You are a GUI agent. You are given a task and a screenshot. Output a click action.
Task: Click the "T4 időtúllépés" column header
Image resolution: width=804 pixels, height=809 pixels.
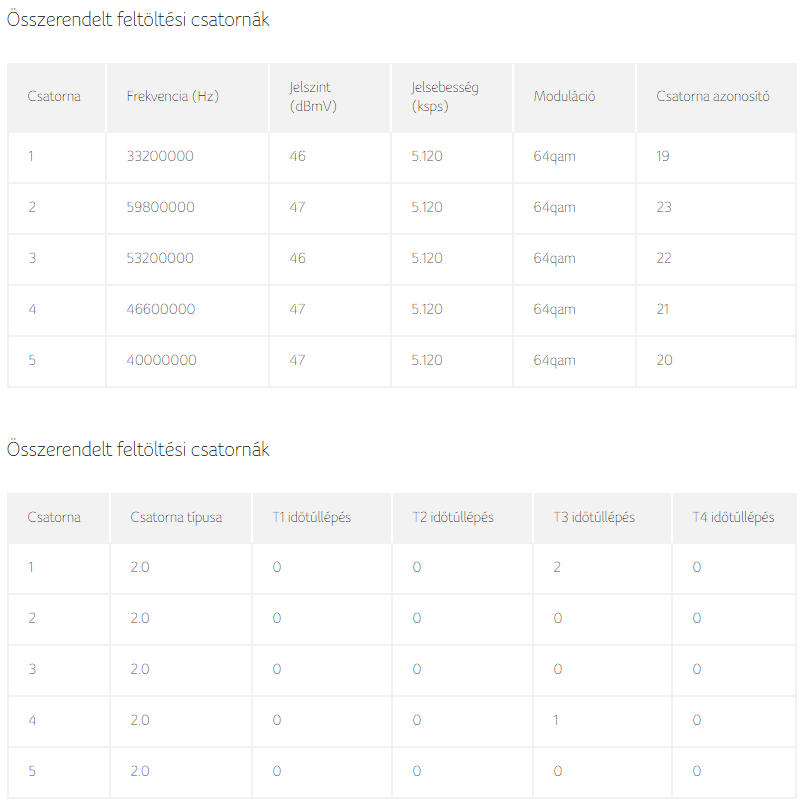pyautogui.click(x=733, y=517)
